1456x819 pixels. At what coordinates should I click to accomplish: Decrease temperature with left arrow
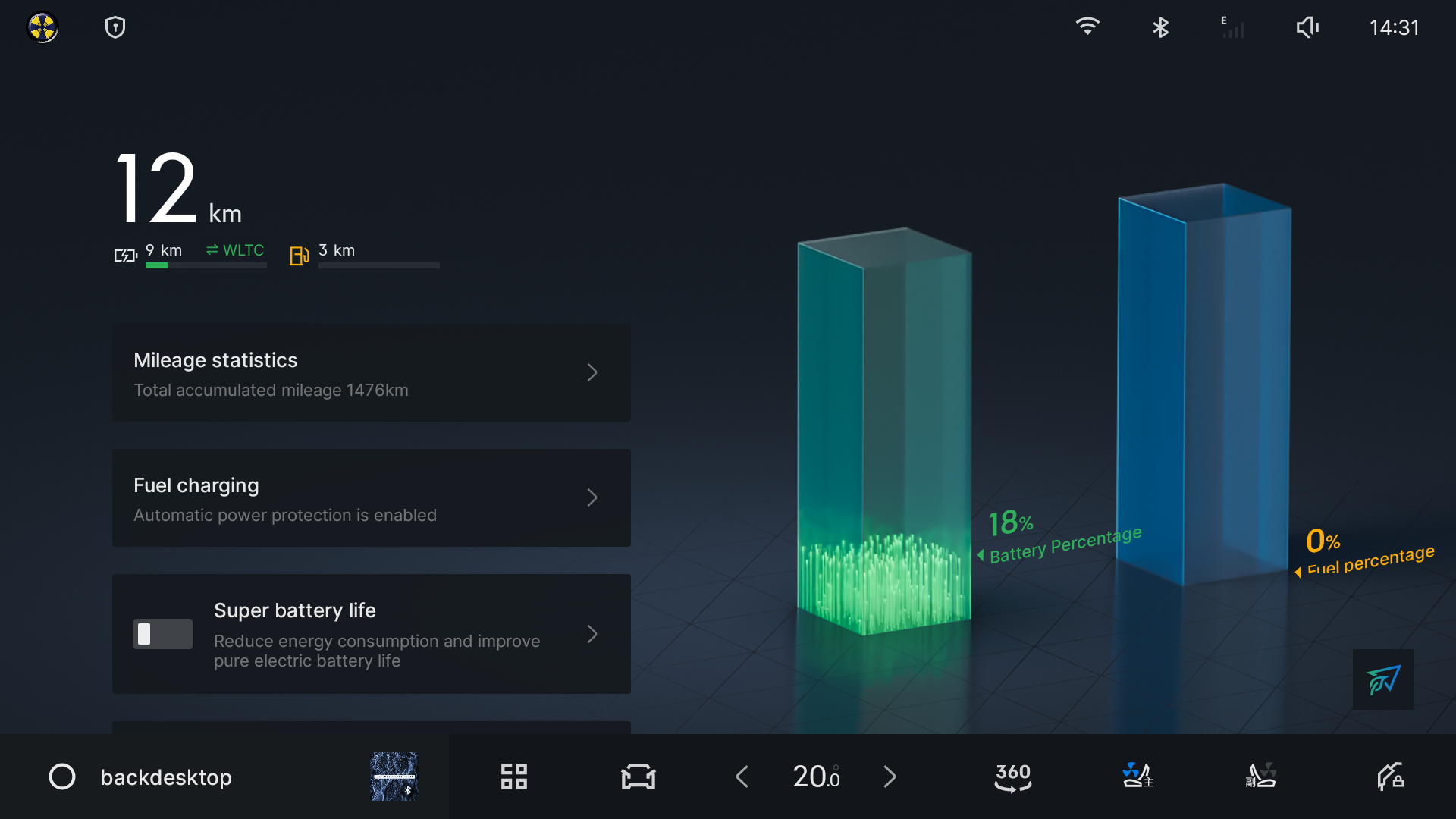click(x=742, y=777)
